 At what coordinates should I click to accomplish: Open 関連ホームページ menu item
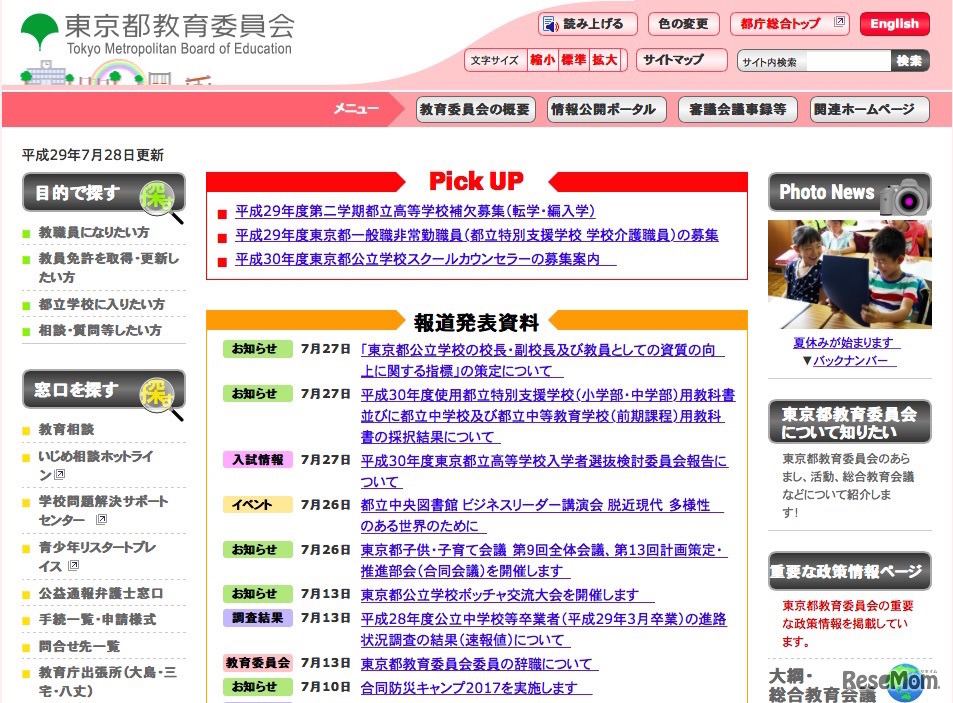point(869,109)
